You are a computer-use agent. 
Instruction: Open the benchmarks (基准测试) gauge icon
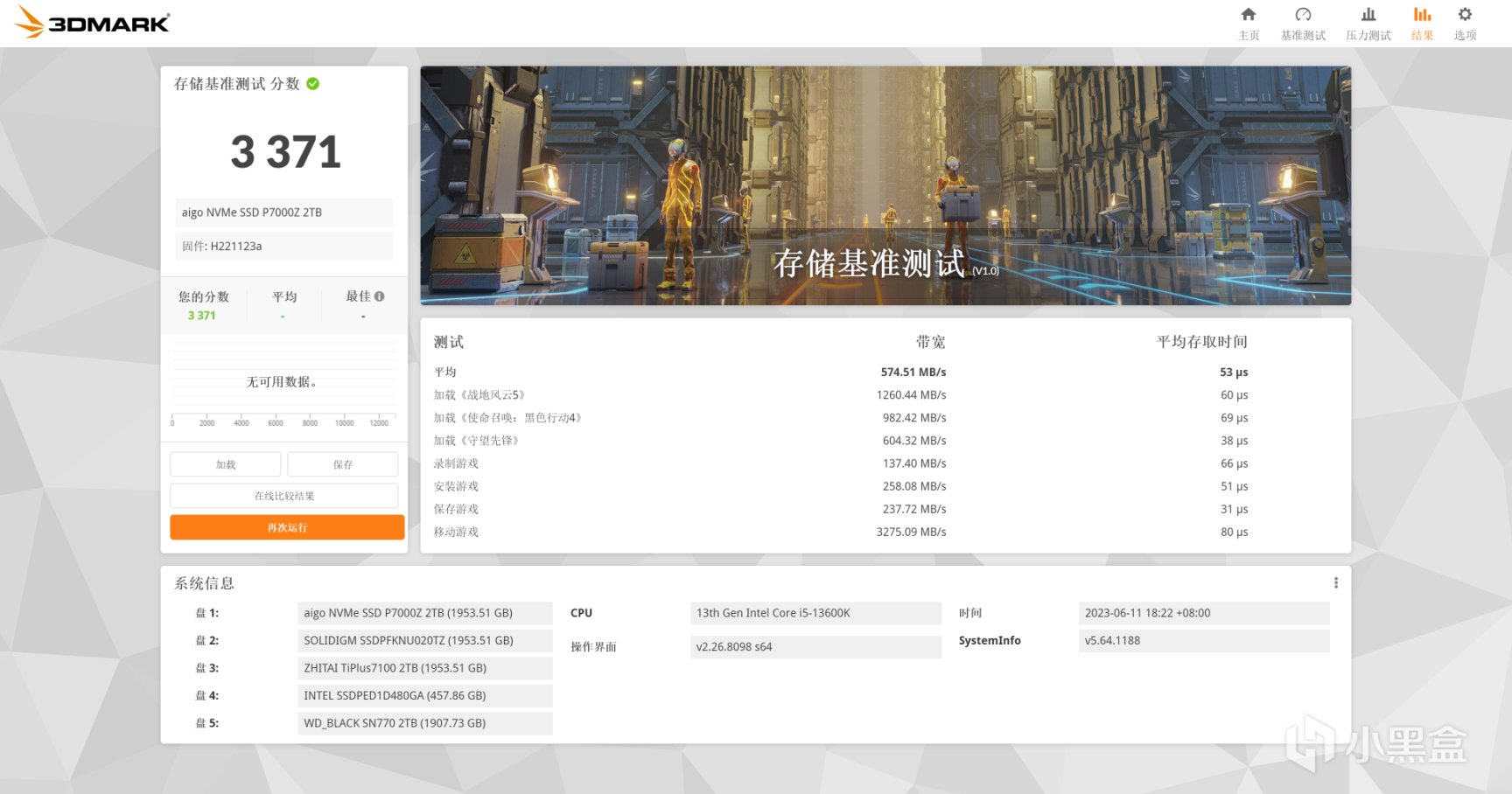coord(1303,15)
